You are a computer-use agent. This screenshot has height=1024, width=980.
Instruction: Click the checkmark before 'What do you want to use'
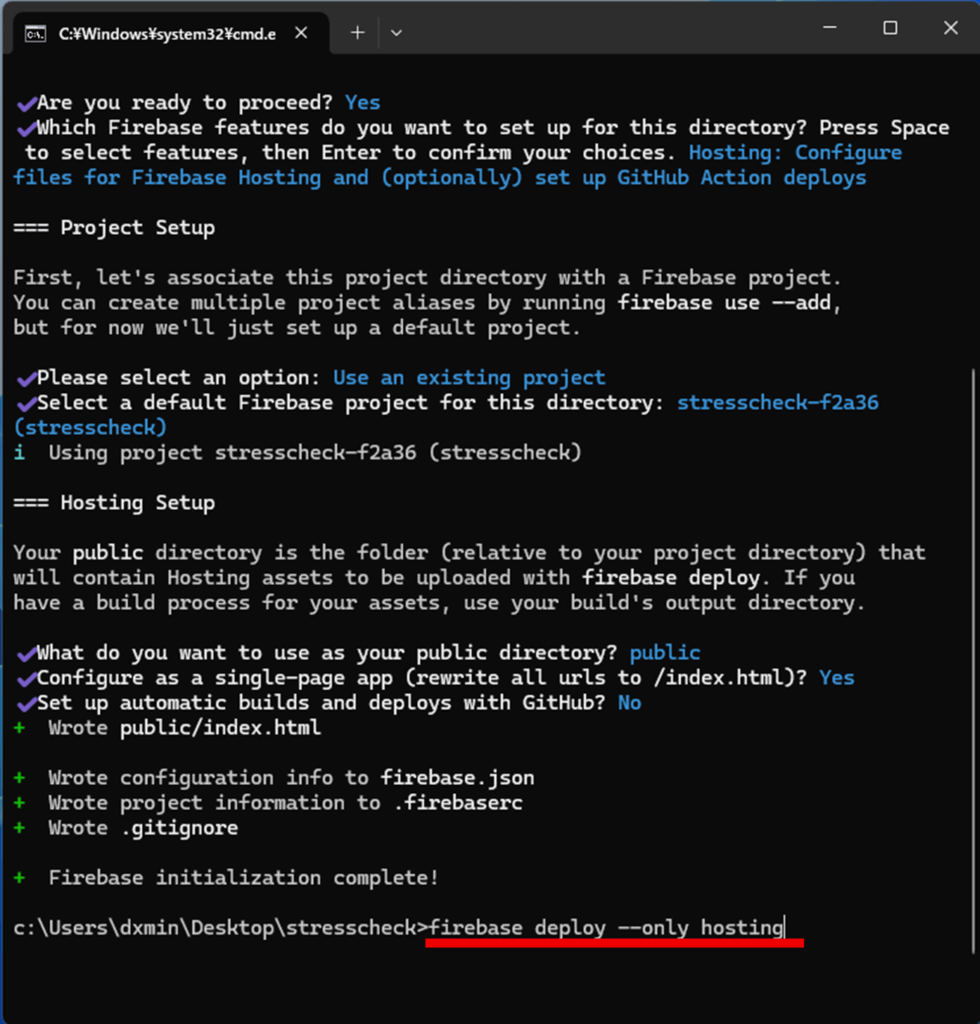(x=26, y=653)
